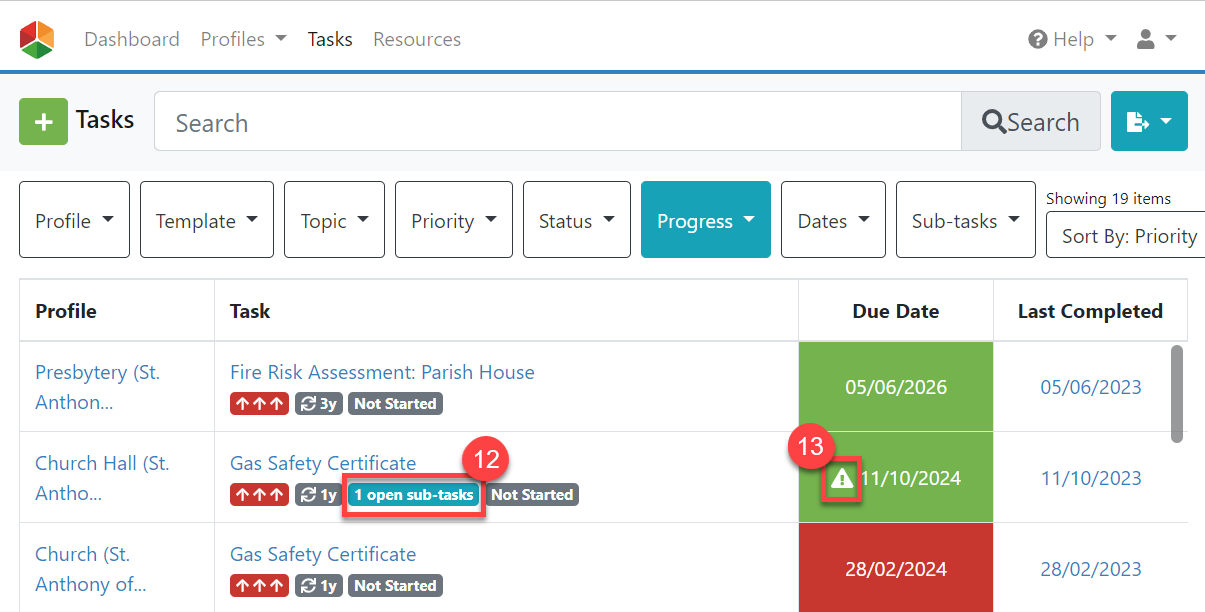Open the Resources menu item
Screen dimensions: 1205x612
pyautogui.click(x=417, y=40)
